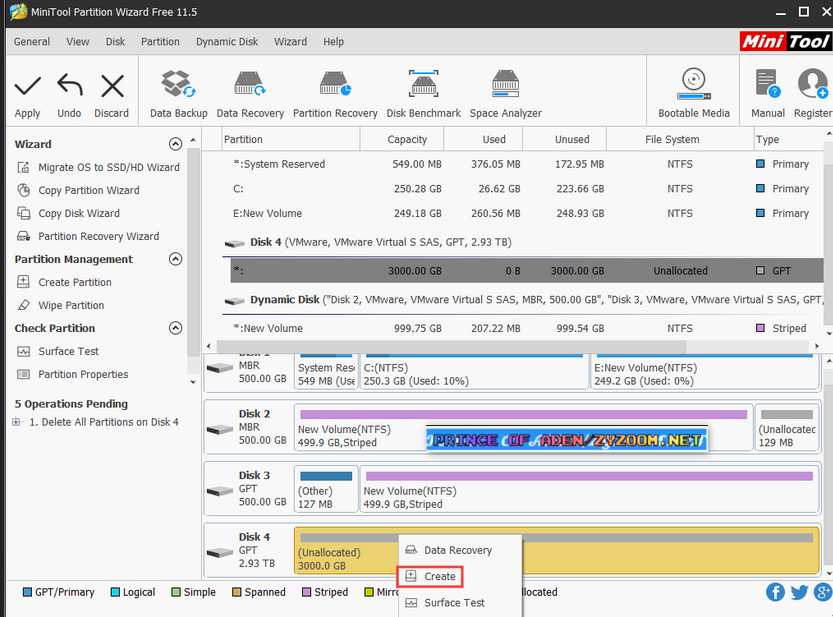Sort by the Capacity column header

click(402, 139)
